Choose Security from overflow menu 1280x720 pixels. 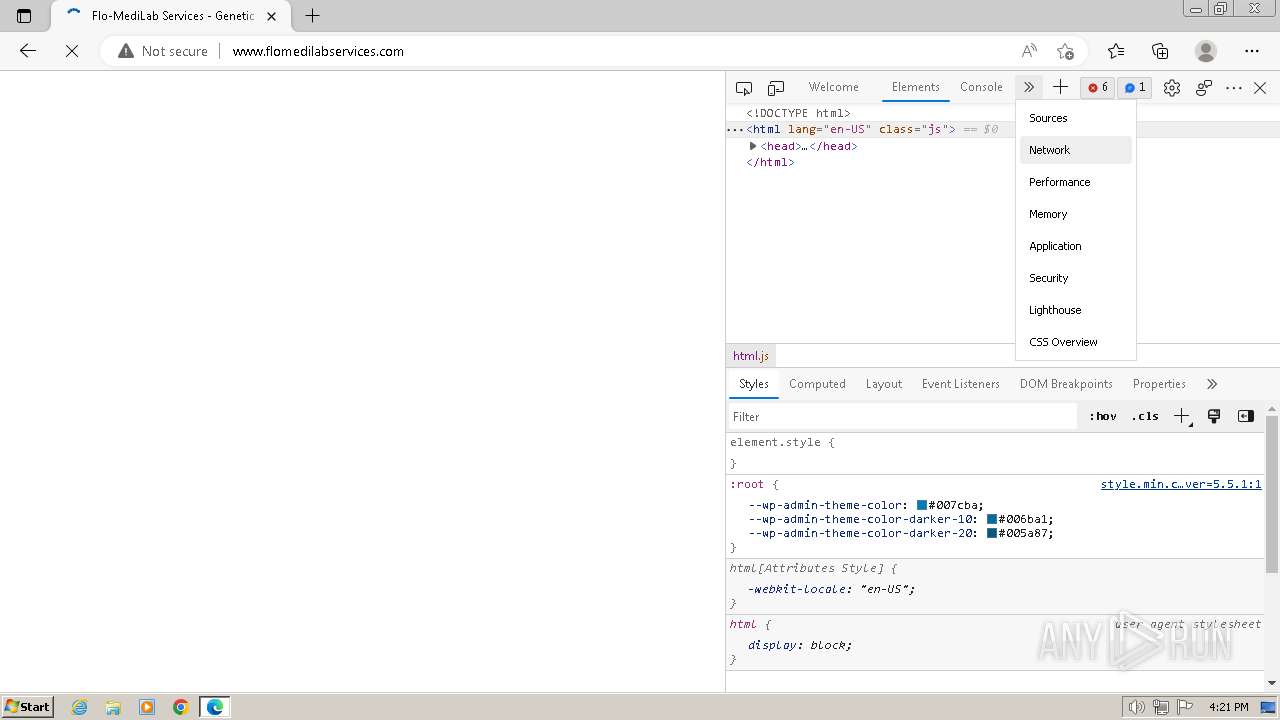pos(1076,278)
